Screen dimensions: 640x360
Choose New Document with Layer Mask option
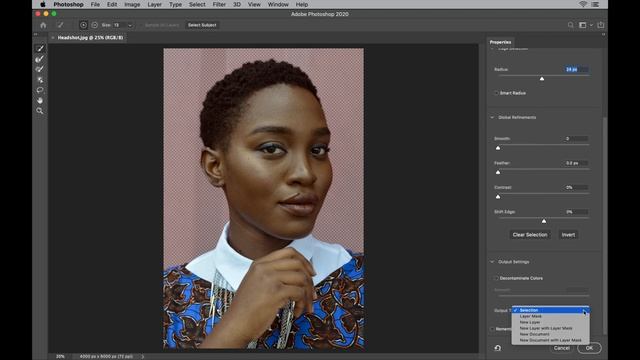[550, 340]
